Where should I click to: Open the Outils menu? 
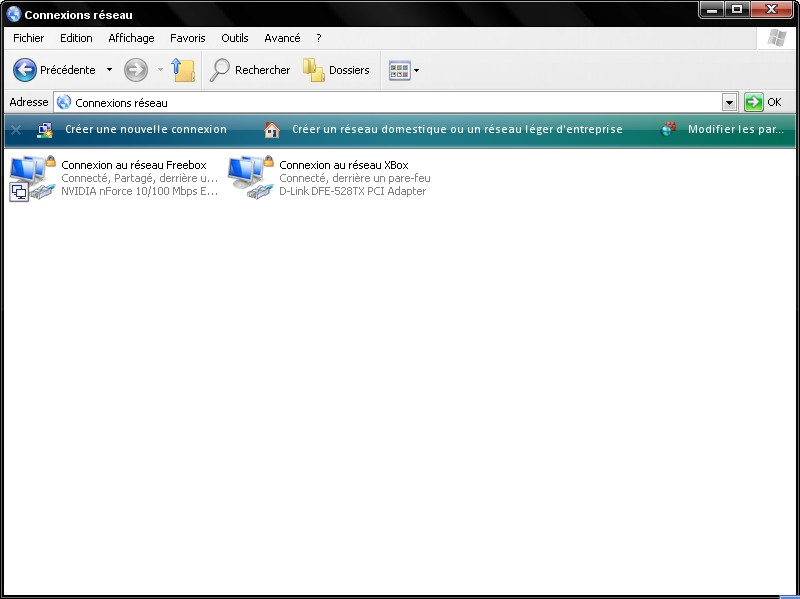(x=235, y=38)
